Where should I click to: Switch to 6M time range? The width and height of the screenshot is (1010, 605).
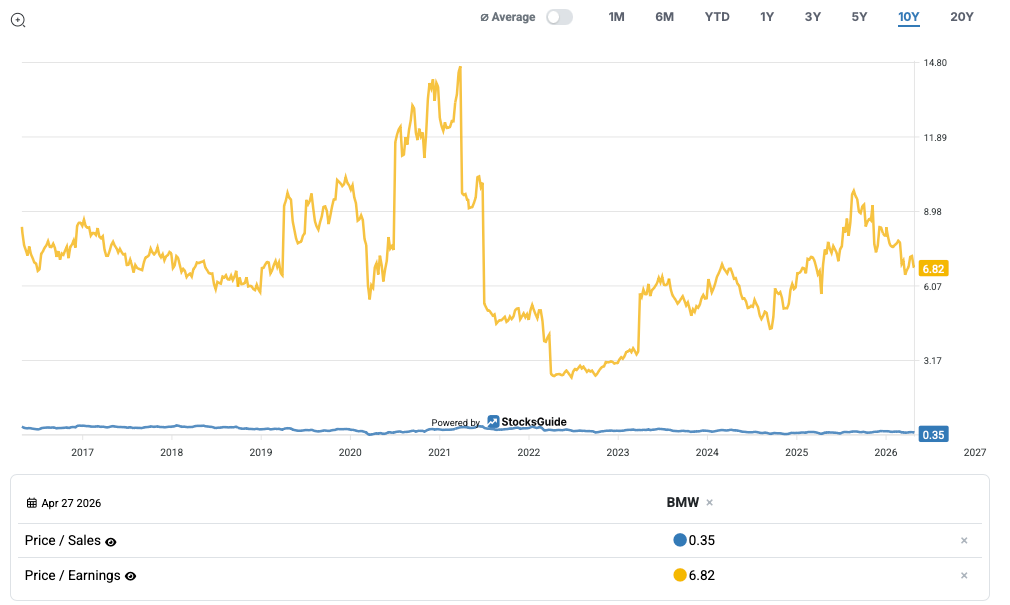coord(664,17)
